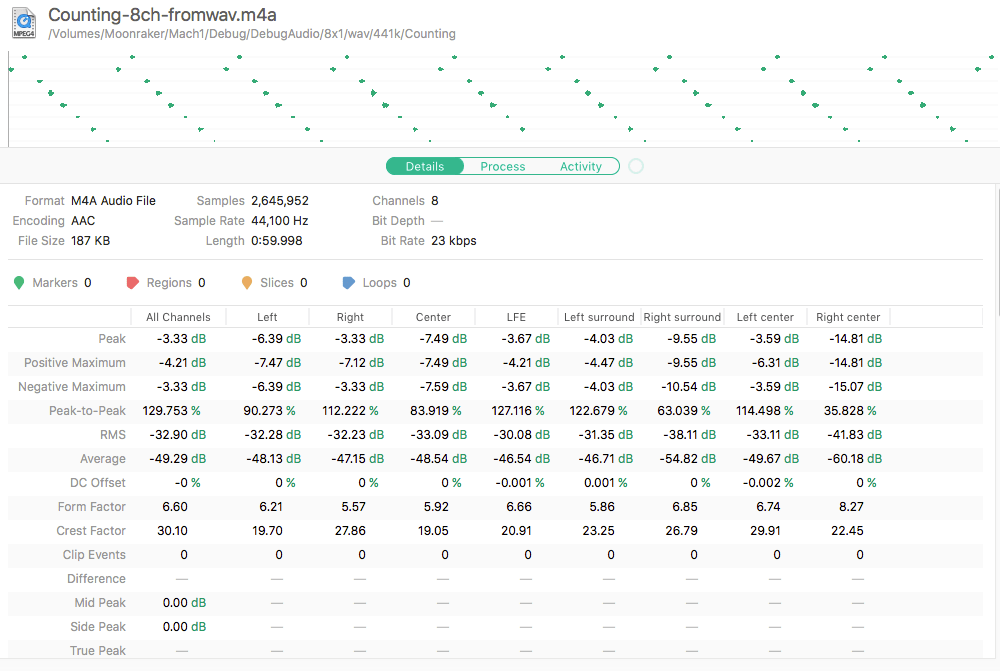Screen dimensions: 1000x671
Task: Select the DC Offset value -0.002 %
Action: 768,483
